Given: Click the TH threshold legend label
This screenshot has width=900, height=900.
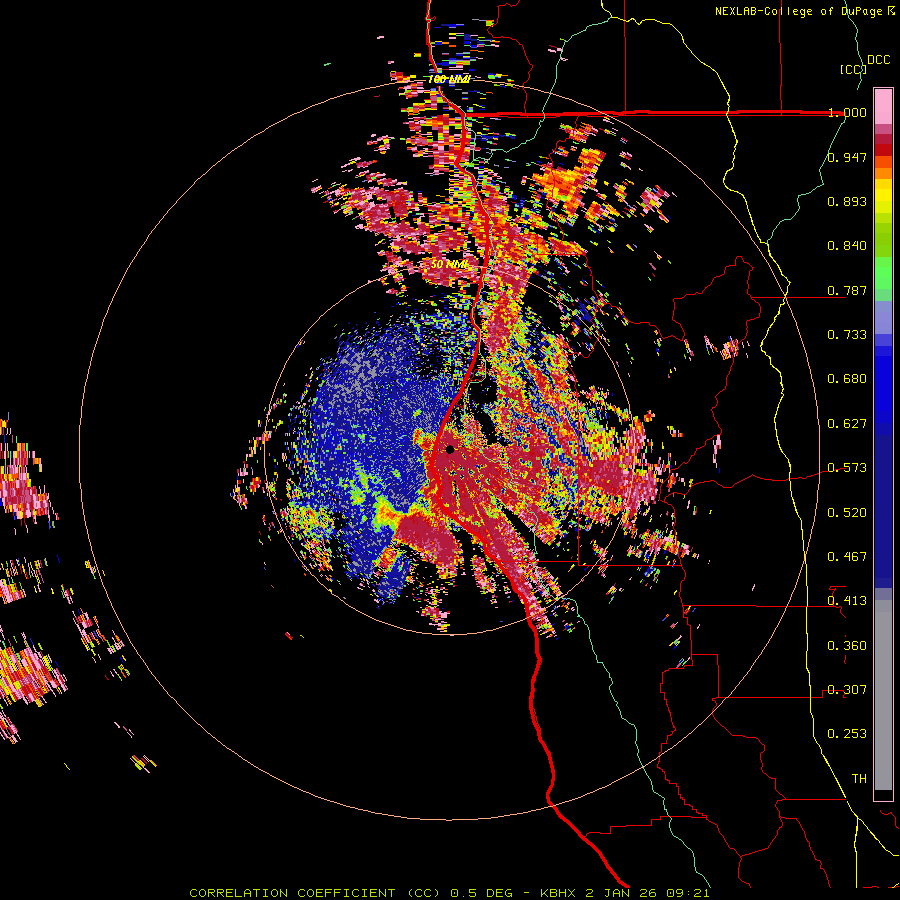Looking at the screenshot, I should (859, 779).
